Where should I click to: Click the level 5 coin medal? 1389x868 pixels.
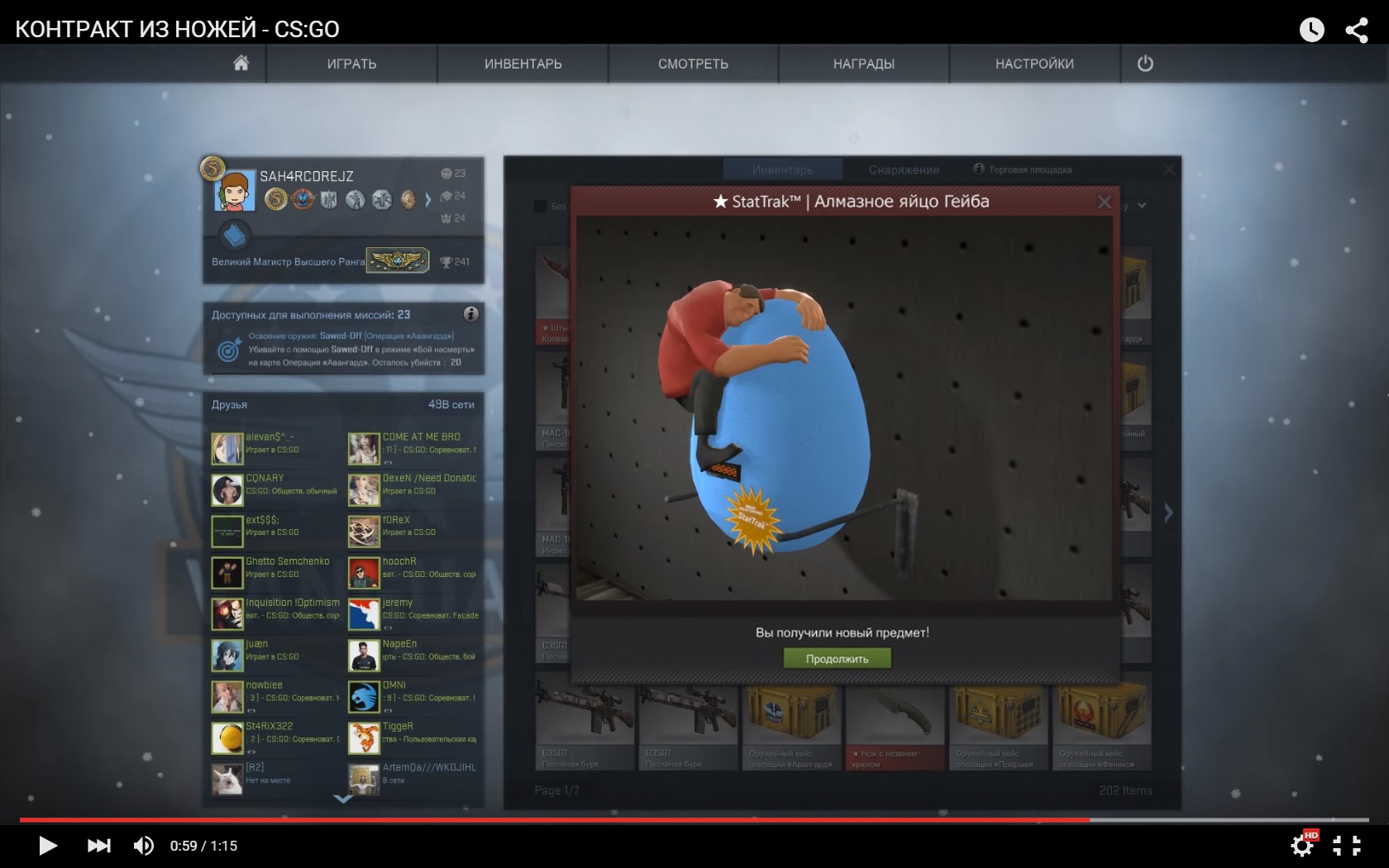pos(276,199)
